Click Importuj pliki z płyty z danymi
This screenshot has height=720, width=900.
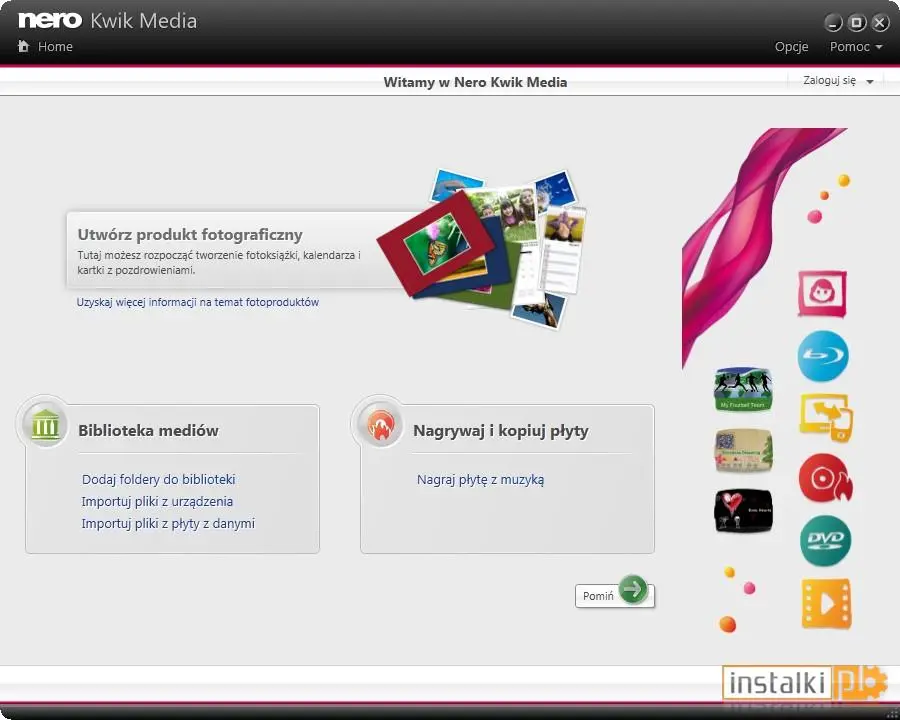168,523
